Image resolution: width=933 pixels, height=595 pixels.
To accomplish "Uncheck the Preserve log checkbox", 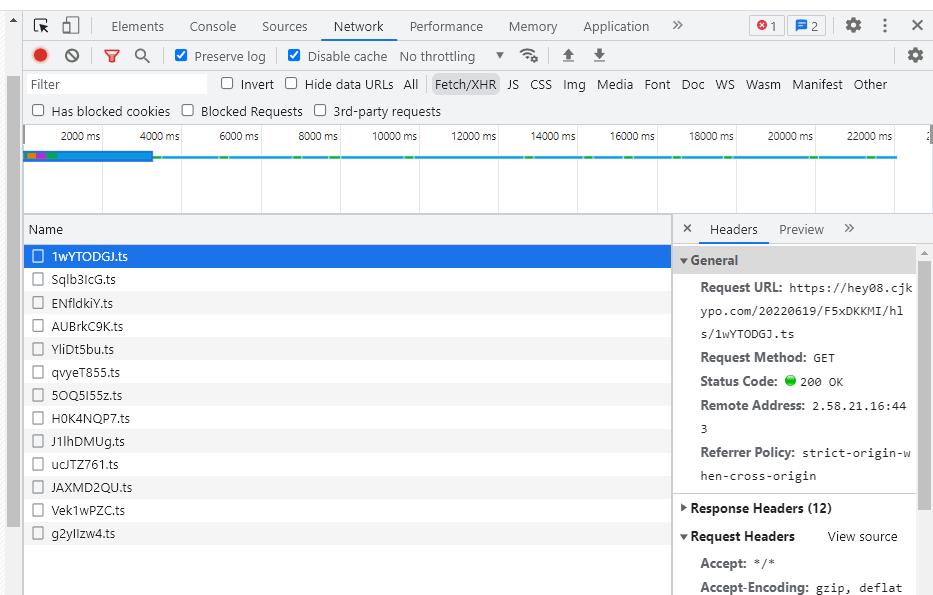I will pyautogui.click(x=181, y=56).
